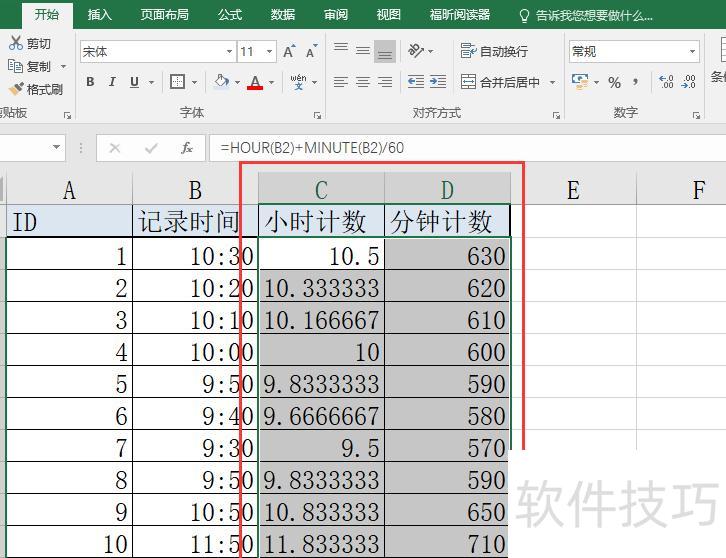Select the Format Painter (格式刷) brush
Viewport: 726px width, 558px height.
point(16,88)
